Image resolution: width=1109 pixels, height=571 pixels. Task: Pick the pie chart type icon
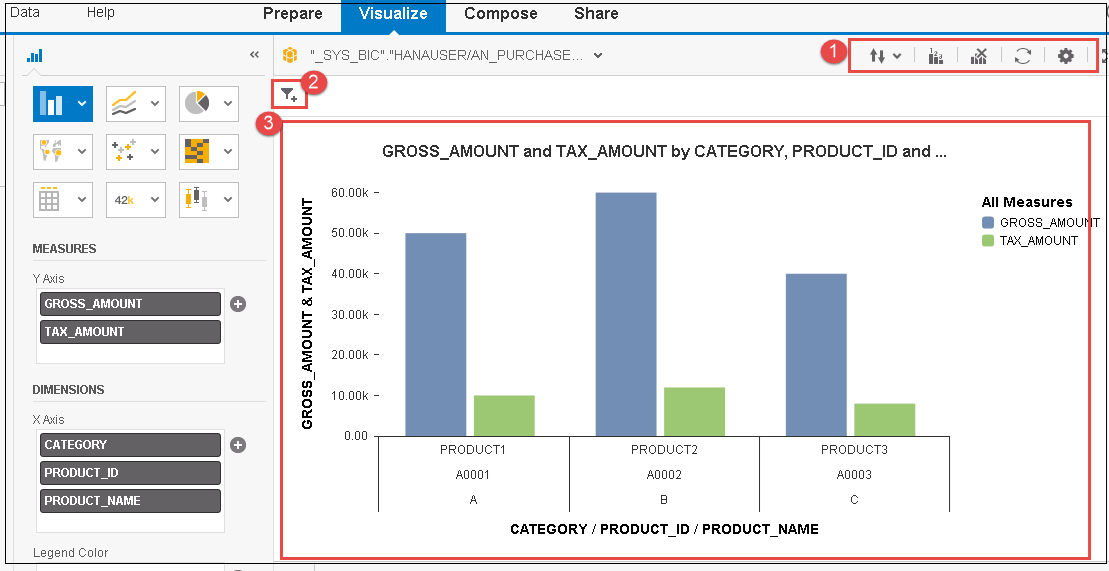click(x=197, y=103)
